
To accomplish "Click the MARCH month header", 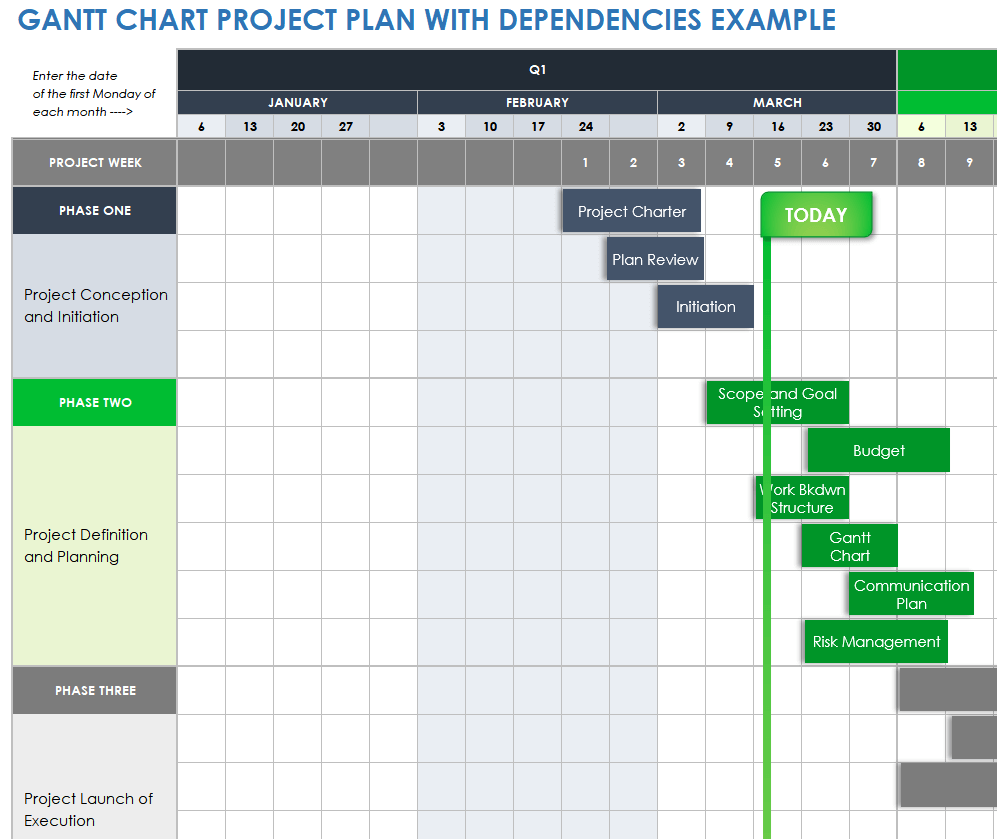I will pos(777,102).
